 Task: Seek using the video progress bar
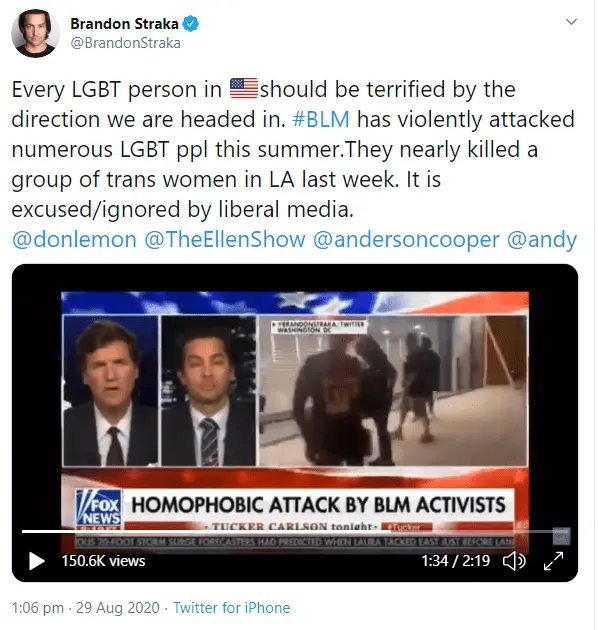[x=296, y=531]
